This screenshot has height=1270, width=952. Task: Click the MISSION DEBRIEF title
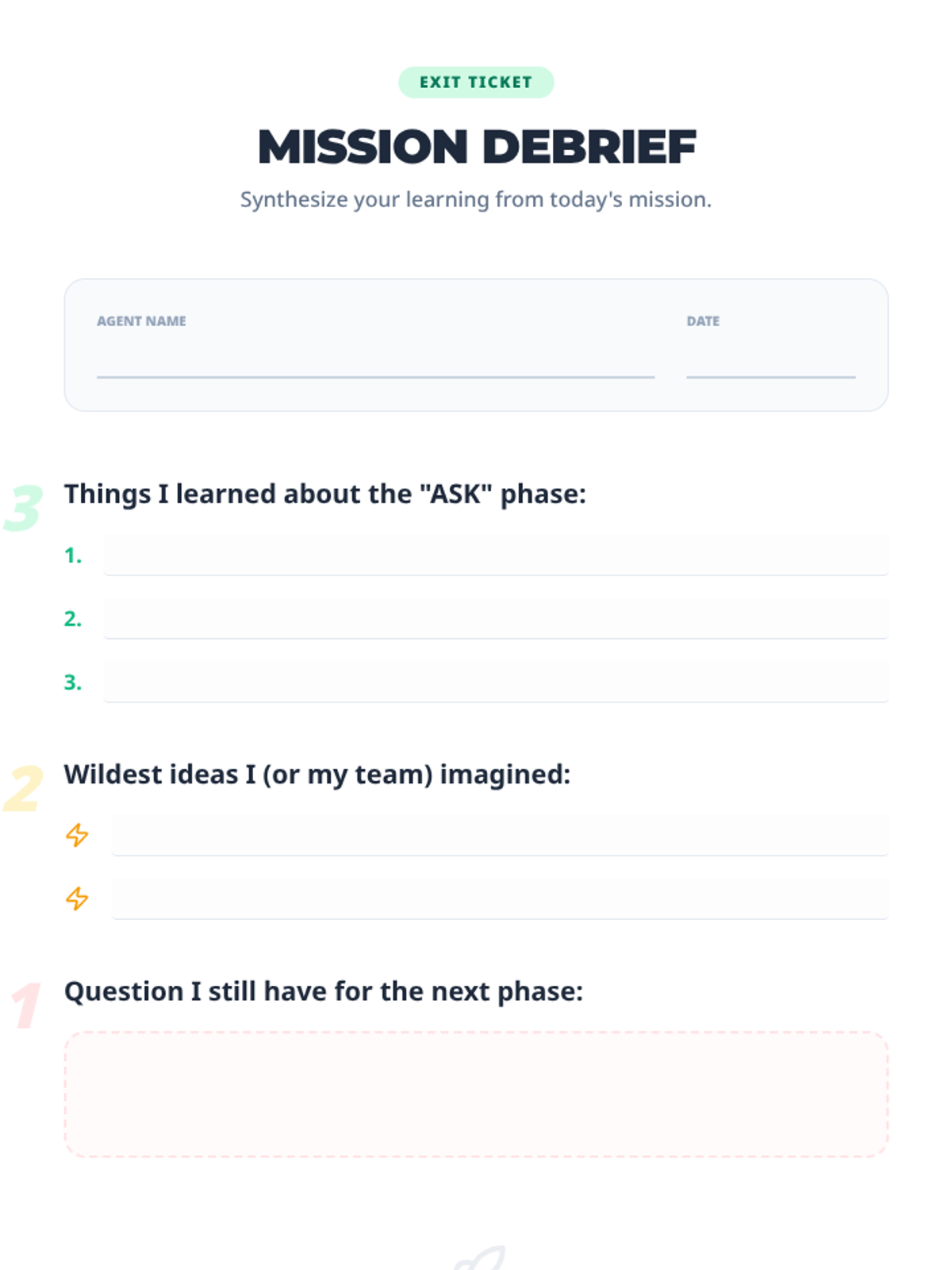(476, 147)
